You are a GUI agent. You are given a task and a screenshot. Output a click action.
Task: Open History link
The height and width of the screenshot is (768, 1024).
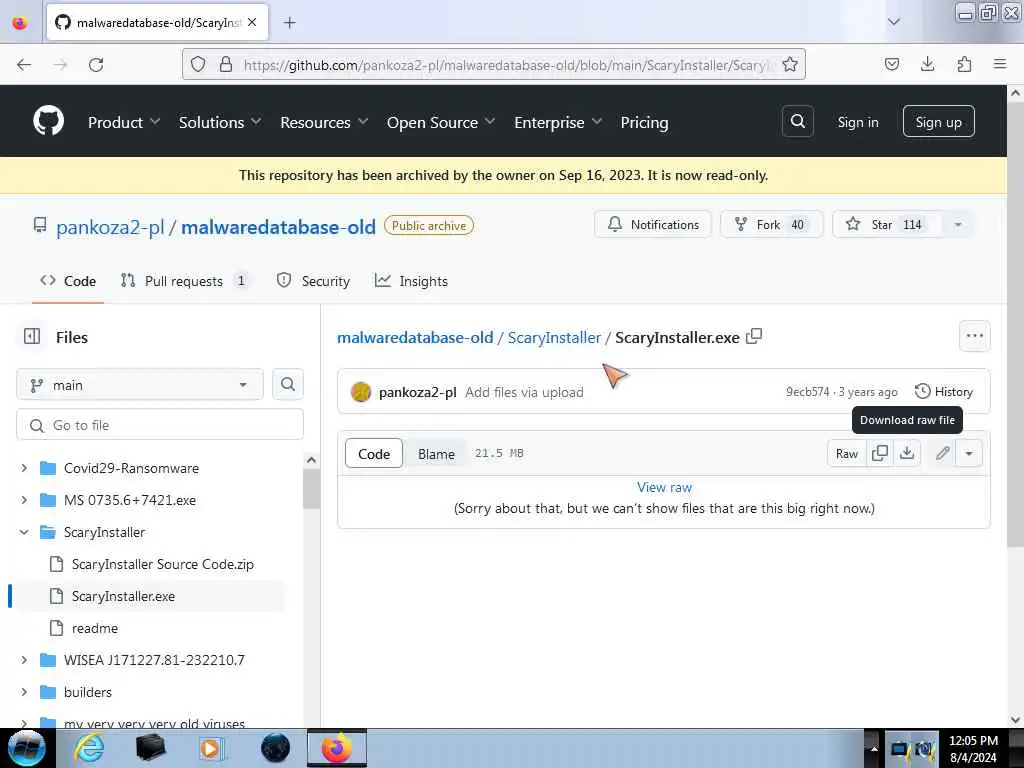click(x=944, y=391)
